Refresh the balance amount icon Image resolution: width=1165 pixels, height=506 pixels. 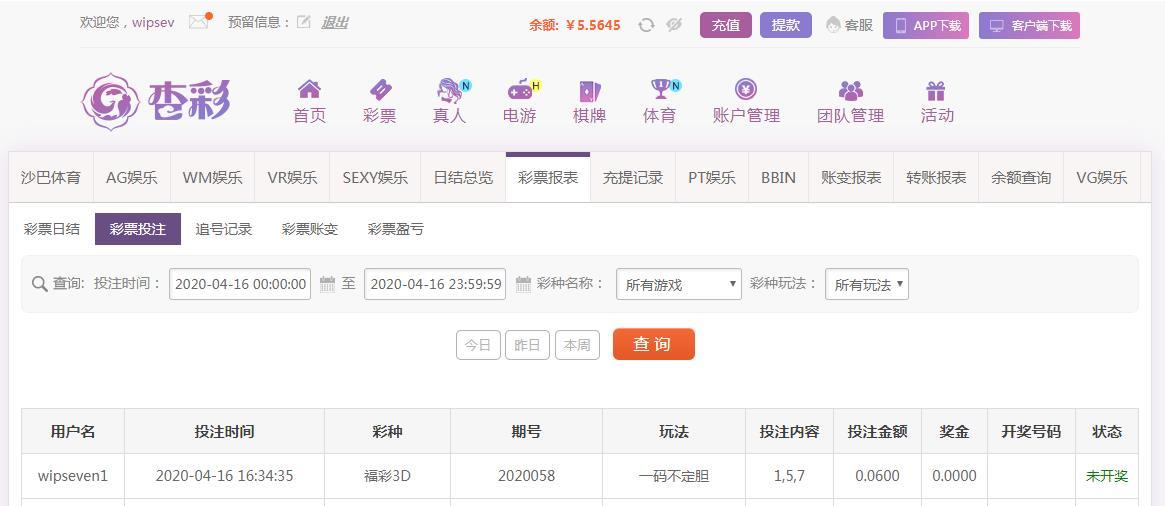pyautogui.click(x=646, y=25)
